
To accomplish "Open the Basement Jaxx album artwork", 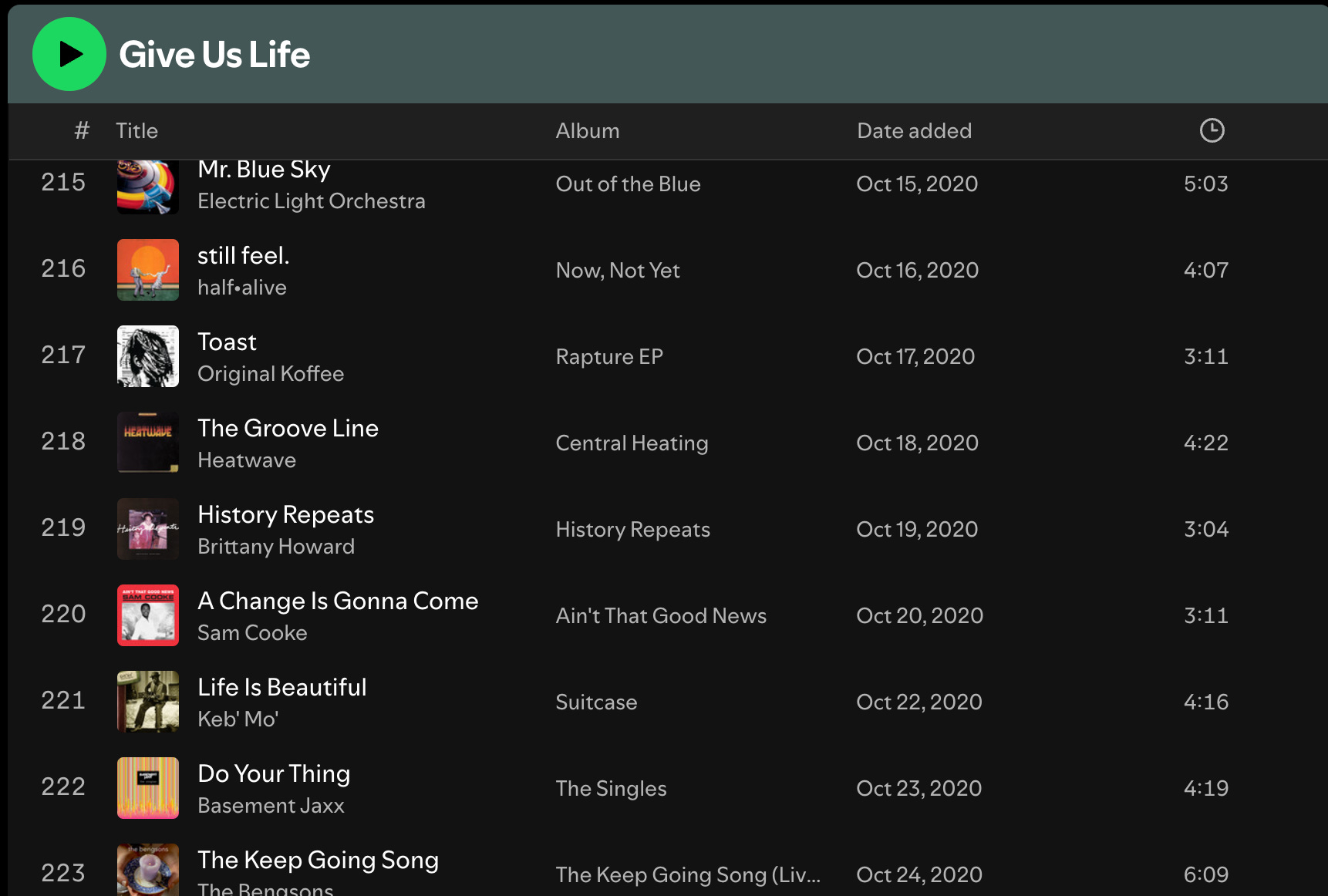I will (x=147, y=788).
